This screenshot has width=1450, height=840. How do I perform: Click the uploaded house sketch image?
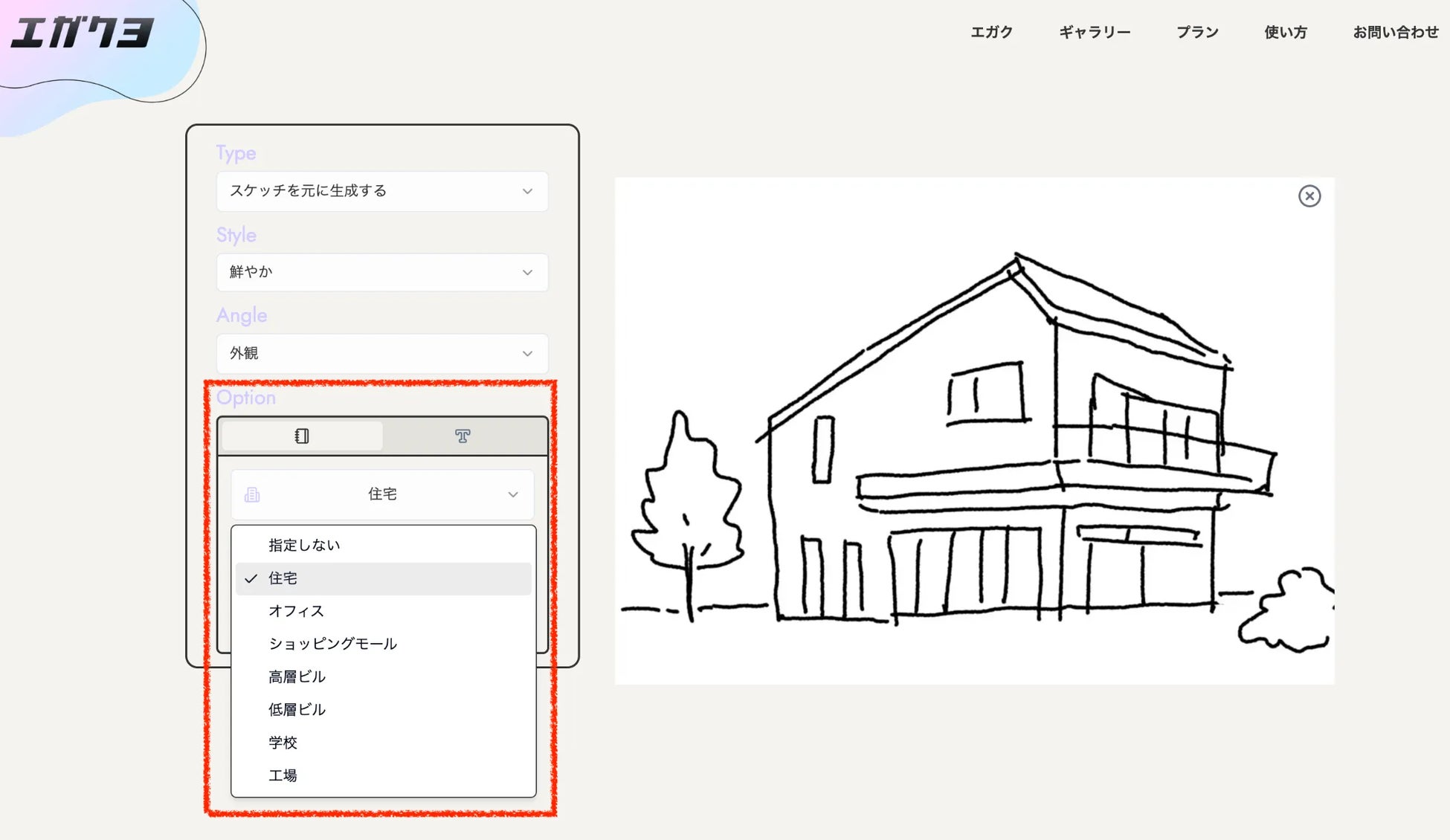[974, 431]
